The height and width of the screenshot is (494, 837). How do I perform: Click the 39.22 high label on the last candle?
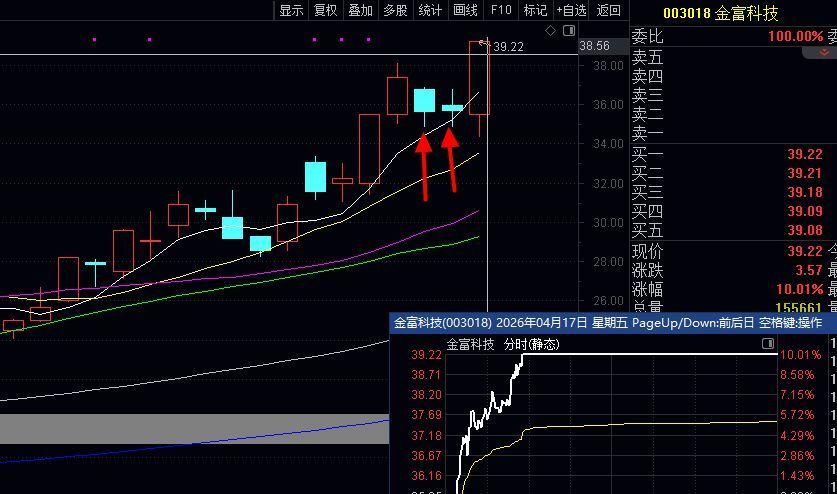(508, 47)
